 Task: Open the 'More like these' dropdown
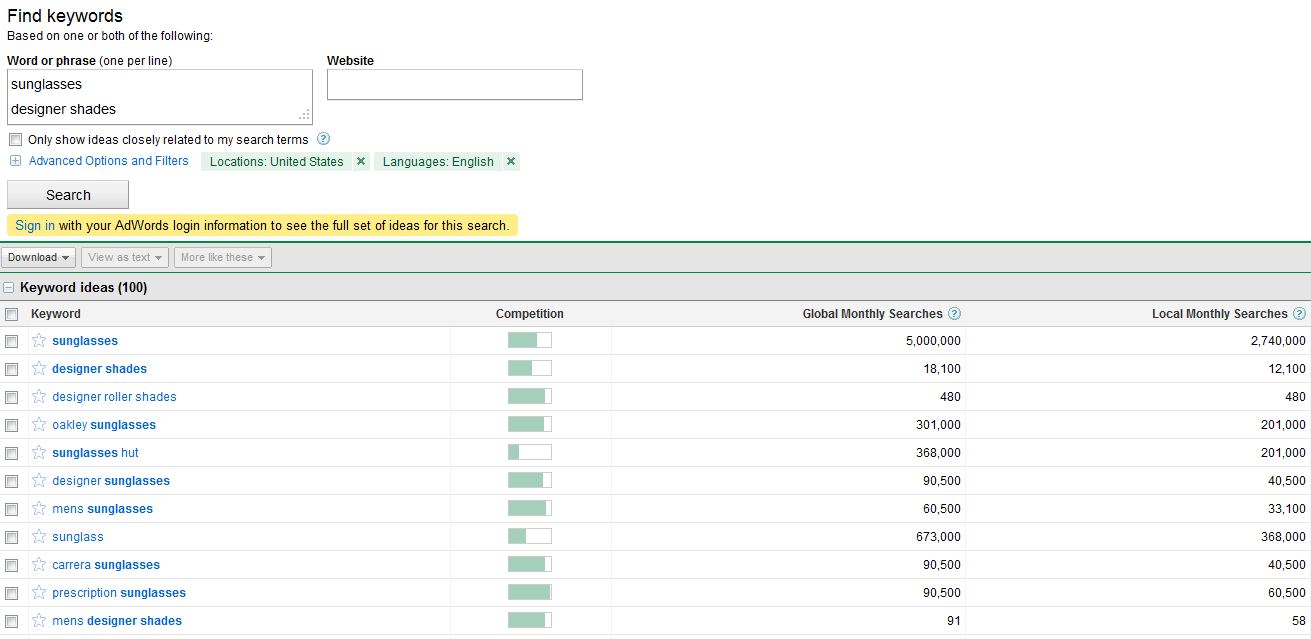[x=223, y=257]
